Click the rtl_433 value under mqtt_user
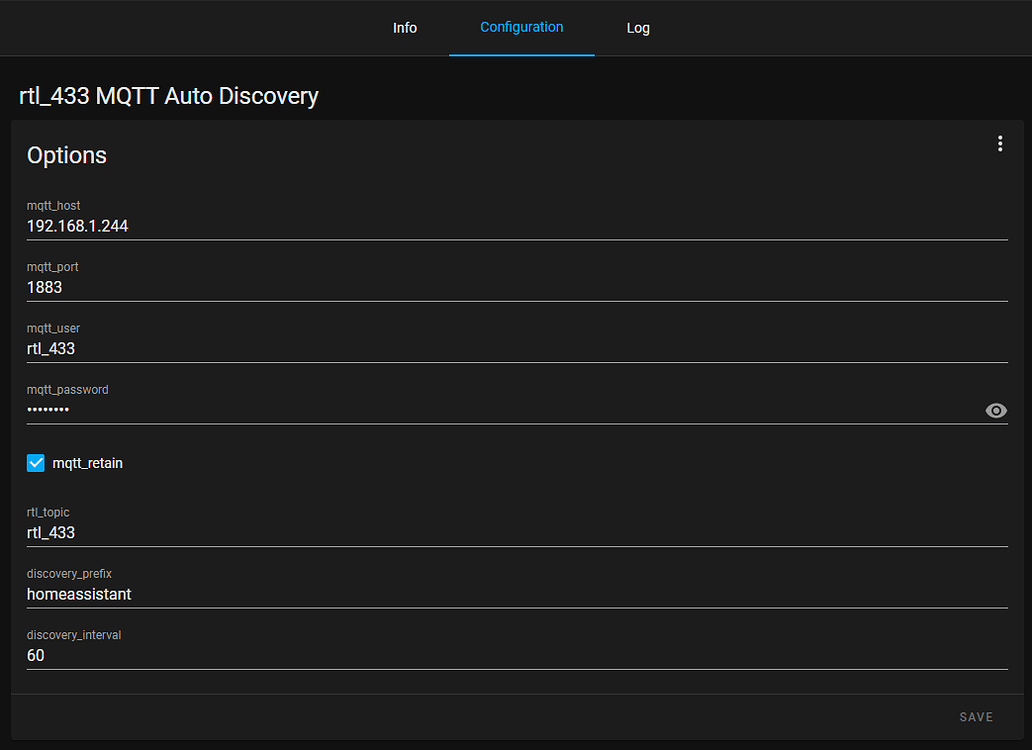This screenshot has height=750, width=1032. tap(51, 348)
